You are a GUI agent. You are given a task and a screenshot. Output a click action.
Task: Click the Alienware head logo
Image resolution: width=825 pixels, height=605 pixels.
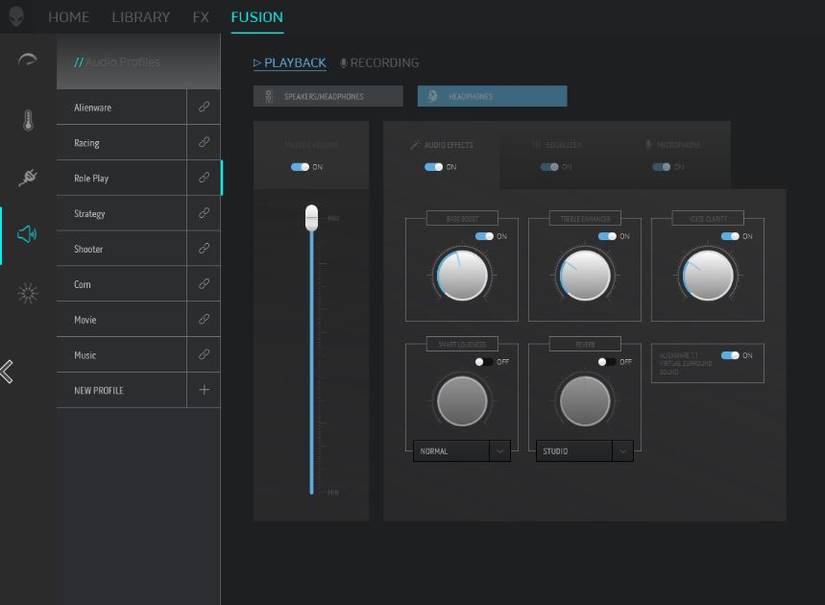(x=16, y=16)
